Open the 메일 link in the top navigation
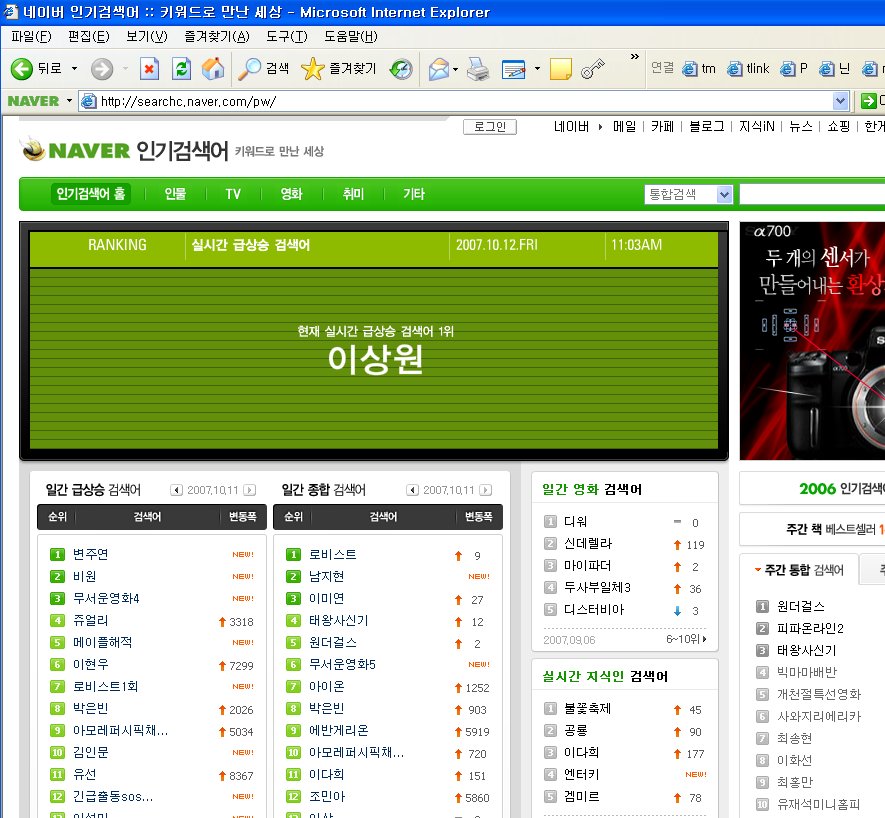This screenshot has width=885, height=818. click(624, 126)
